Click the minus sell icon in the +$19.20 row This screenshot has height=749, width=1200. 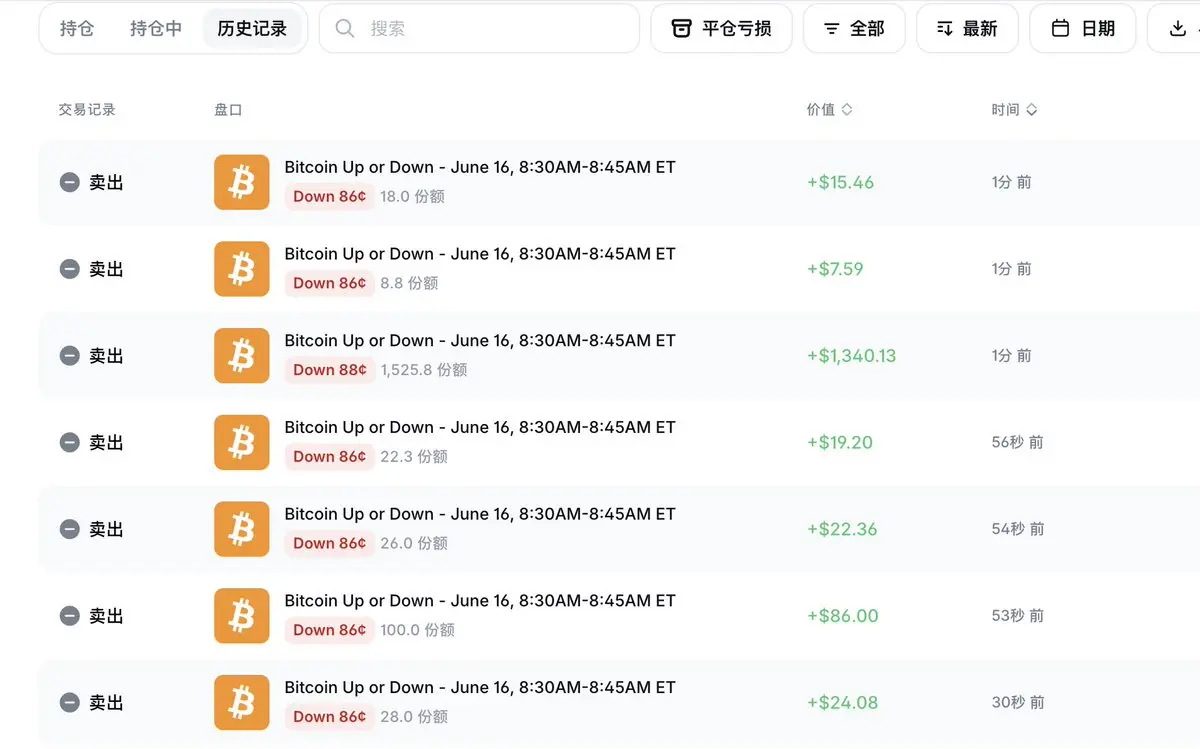[x=69, y=442]
